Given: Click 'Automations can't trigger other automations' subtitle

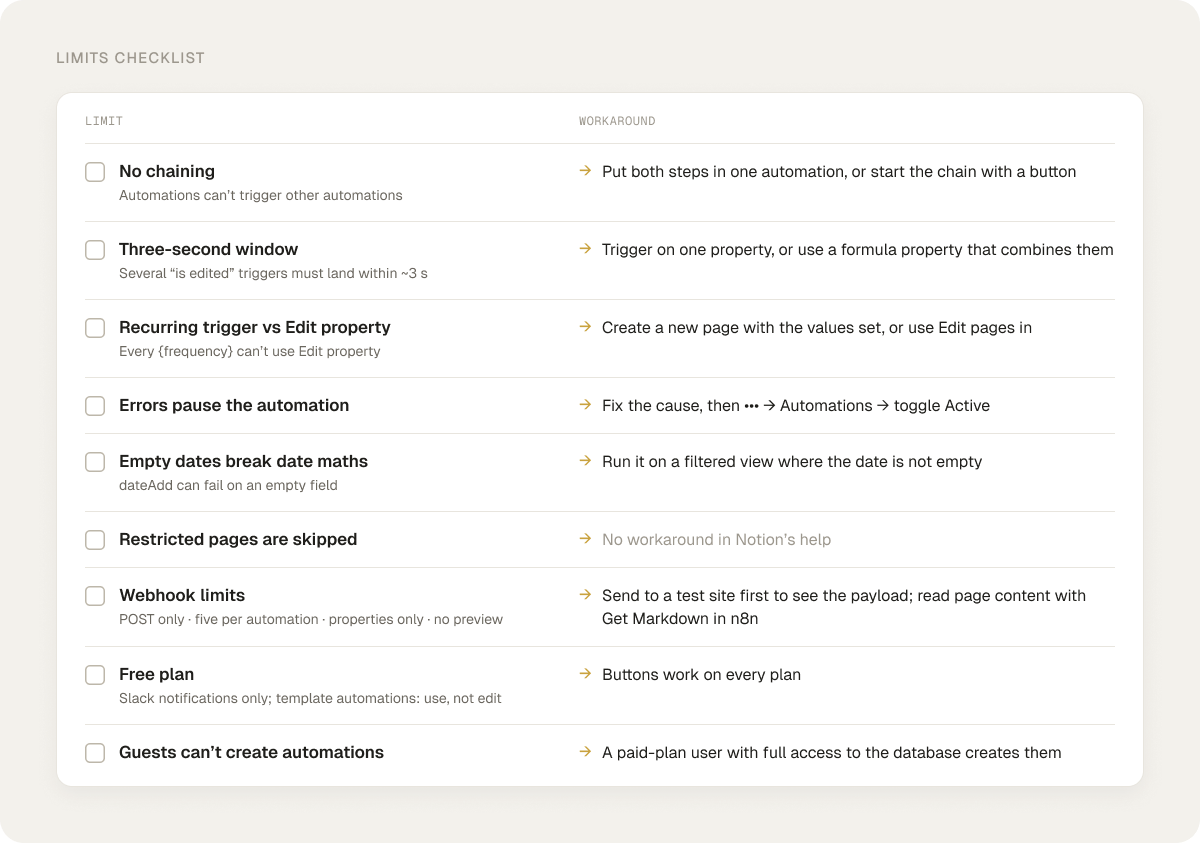Looking at the screenshot, I should 261,195.
